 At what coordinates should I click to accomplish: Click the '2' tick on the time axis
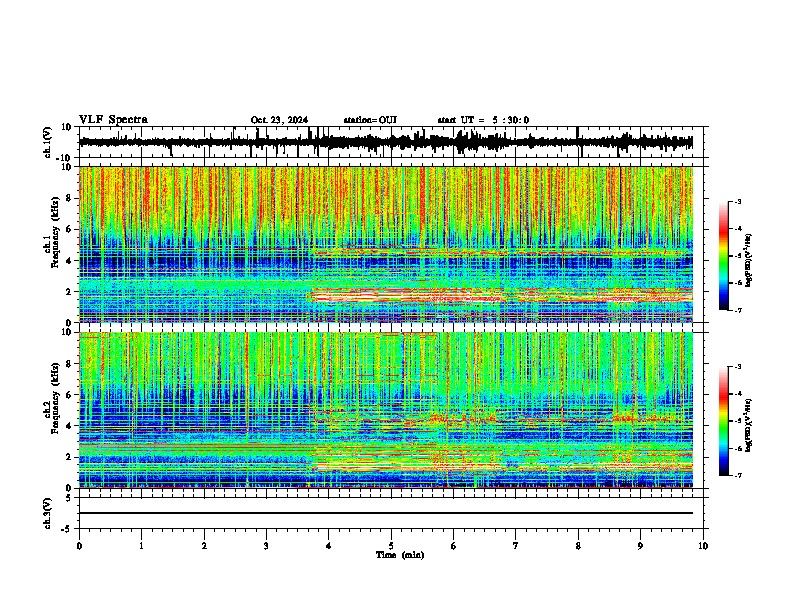[204, 546]
